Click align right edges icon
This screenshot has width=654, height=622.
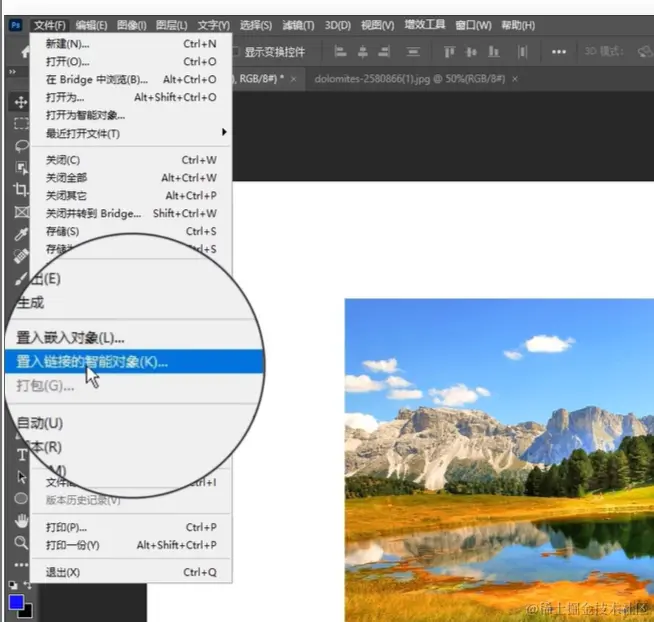pos(384,51)
